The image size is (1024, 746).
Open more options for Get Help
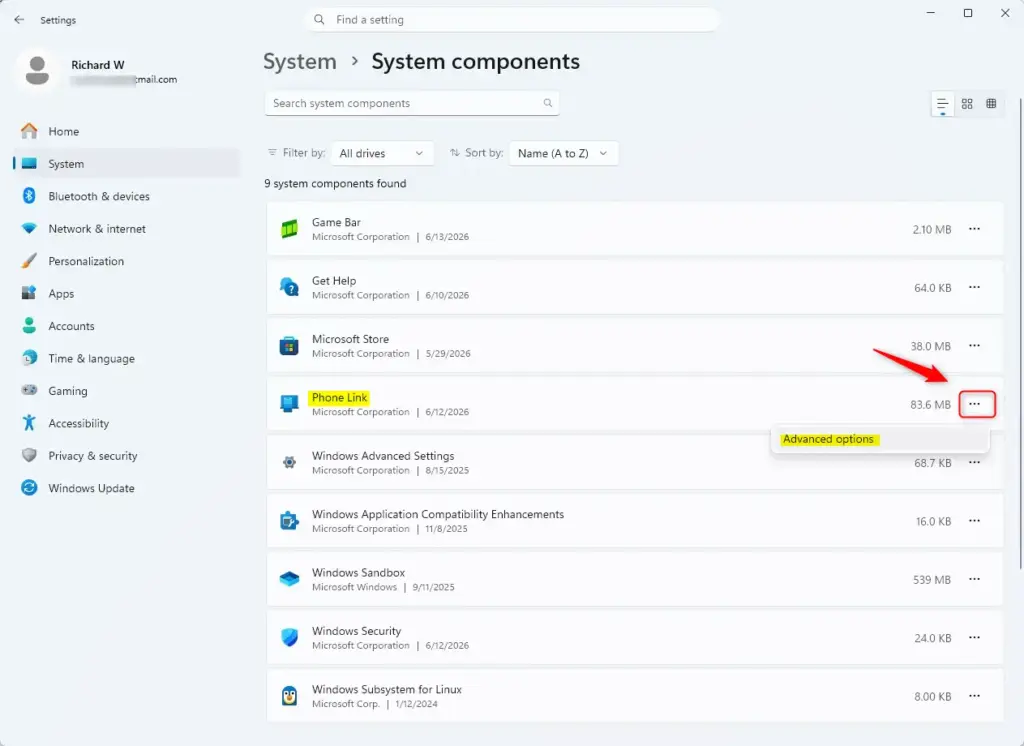click(x=974, y=287)
